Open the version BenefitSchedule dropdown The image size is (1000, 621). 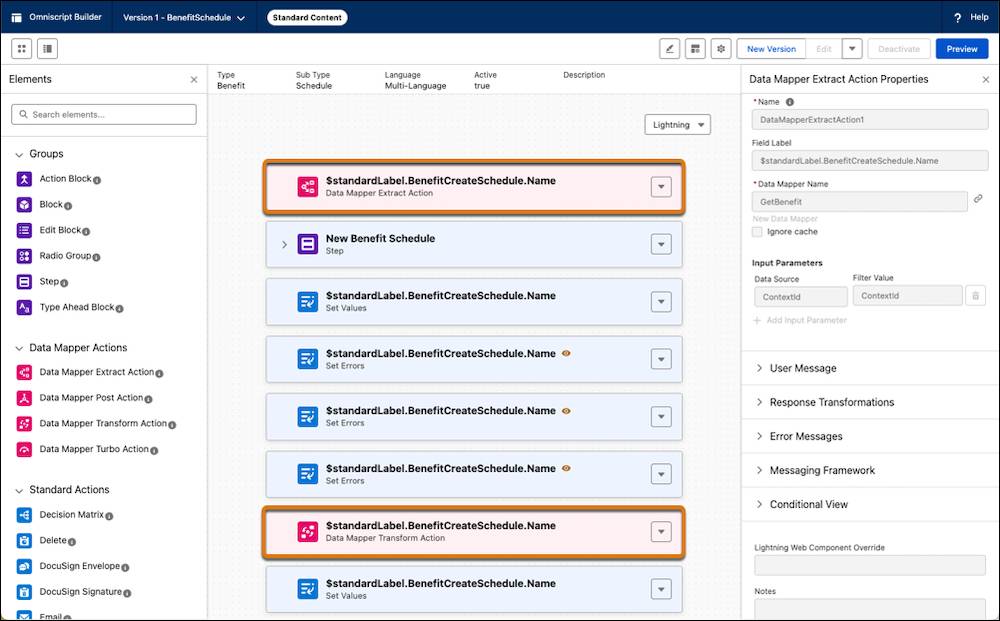pos(184,18)
